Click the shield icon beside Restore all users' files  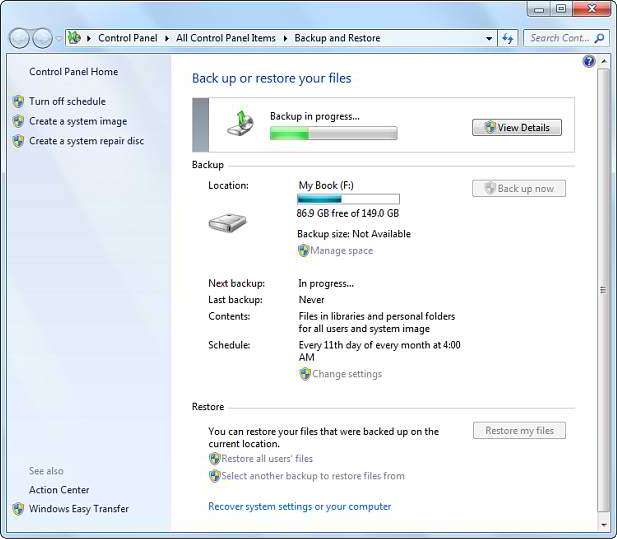click(x=214, y=459)
